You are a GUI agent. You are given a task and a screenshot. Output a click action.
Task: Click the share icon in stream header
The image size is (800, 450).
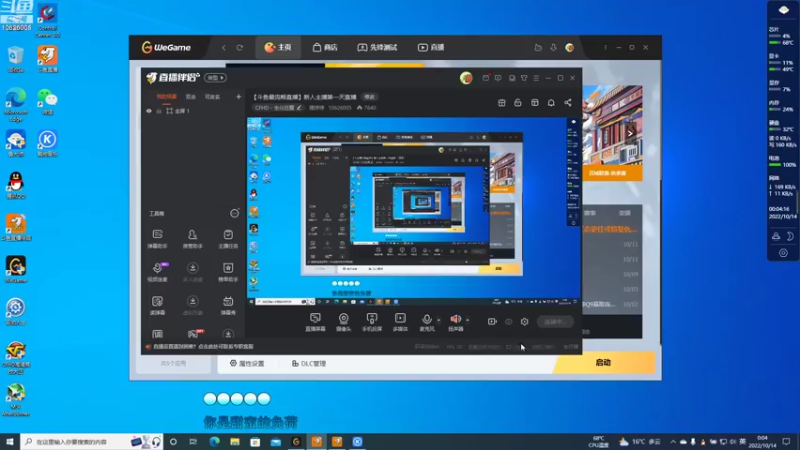[568, 103]
